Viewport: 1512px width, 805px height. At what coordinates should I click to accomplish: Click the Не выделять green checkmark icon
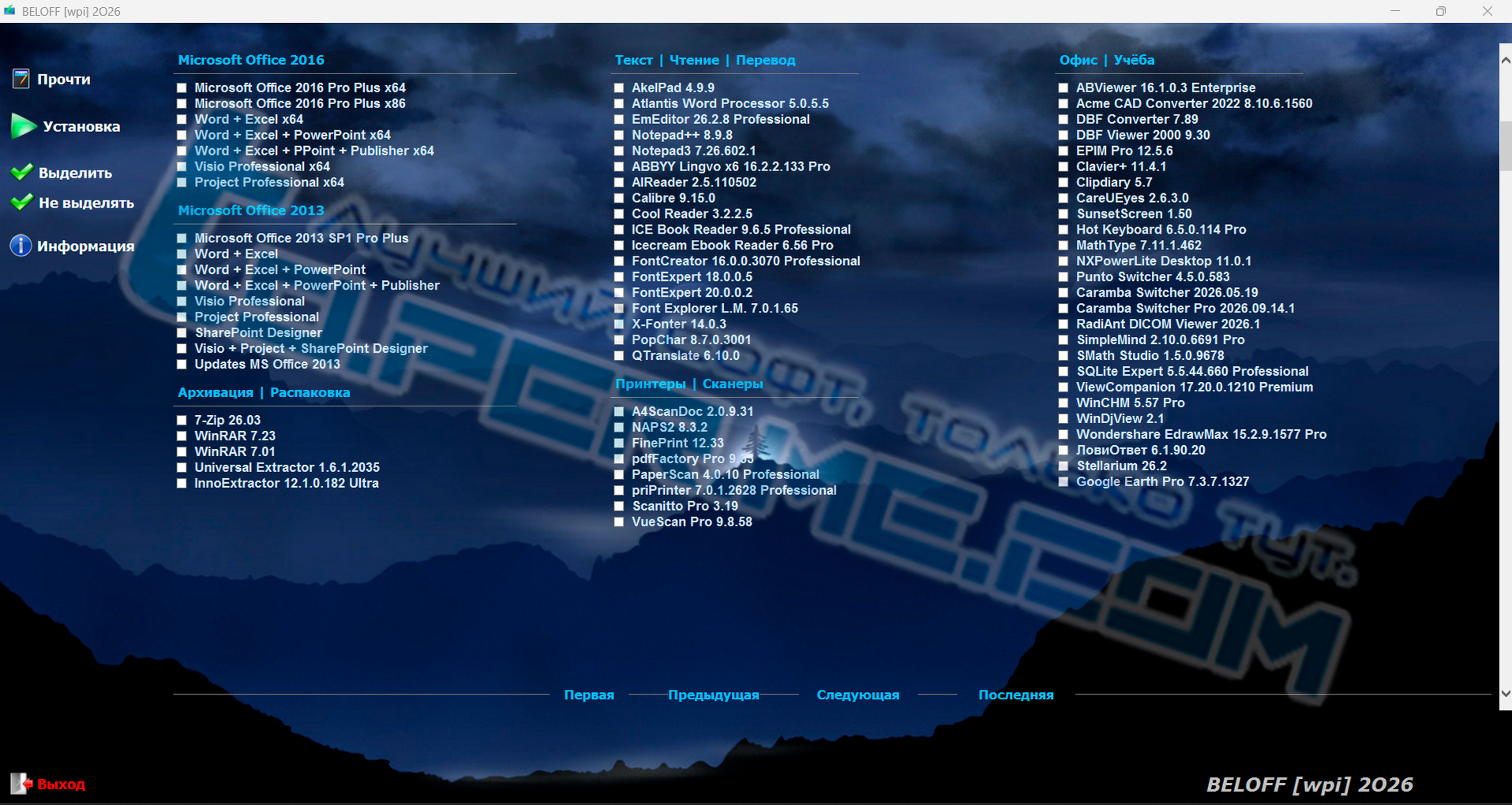(22, 203)
